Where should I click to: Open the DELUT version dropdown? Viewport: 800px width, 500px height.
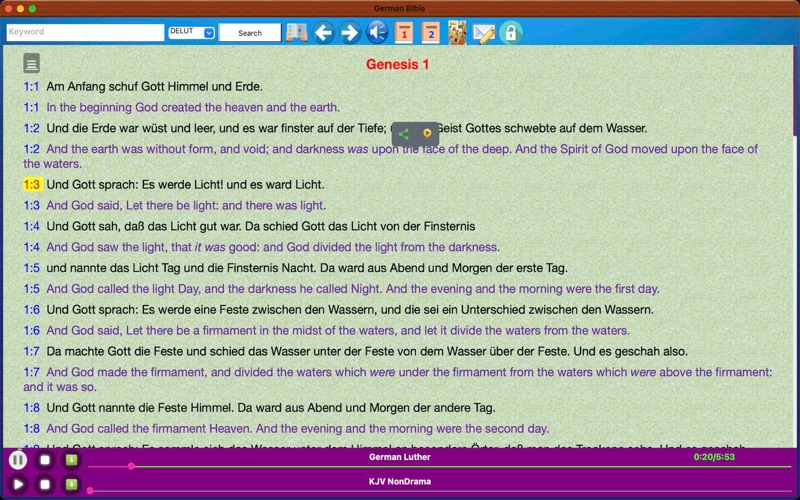pos(191,33)
